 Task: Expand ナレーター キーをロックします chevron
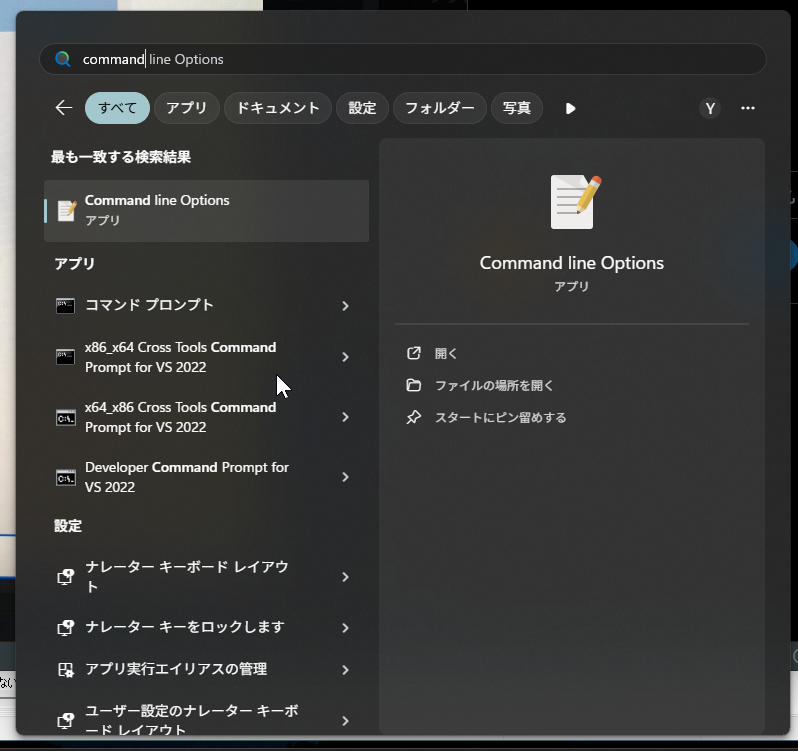(346, 628)
